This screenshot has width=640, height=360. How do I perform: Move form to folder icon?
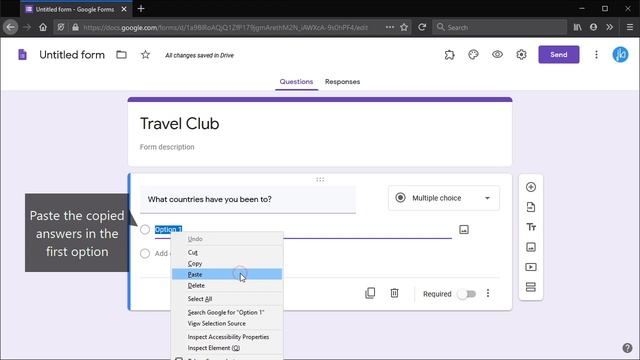[121, 55]
